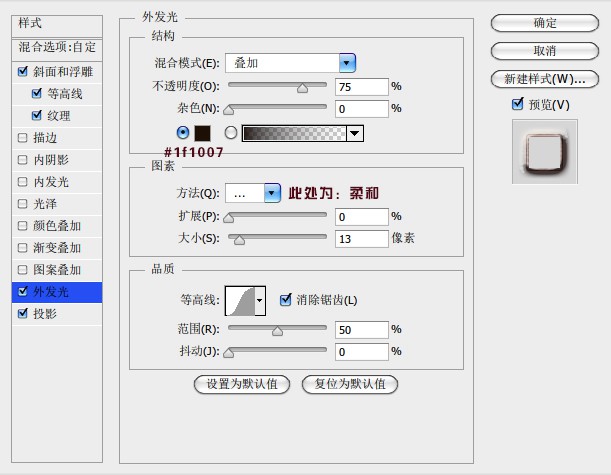Click the range value field showing 50
Viewport: 611px width, 475px height.
(x=362, y=330)
